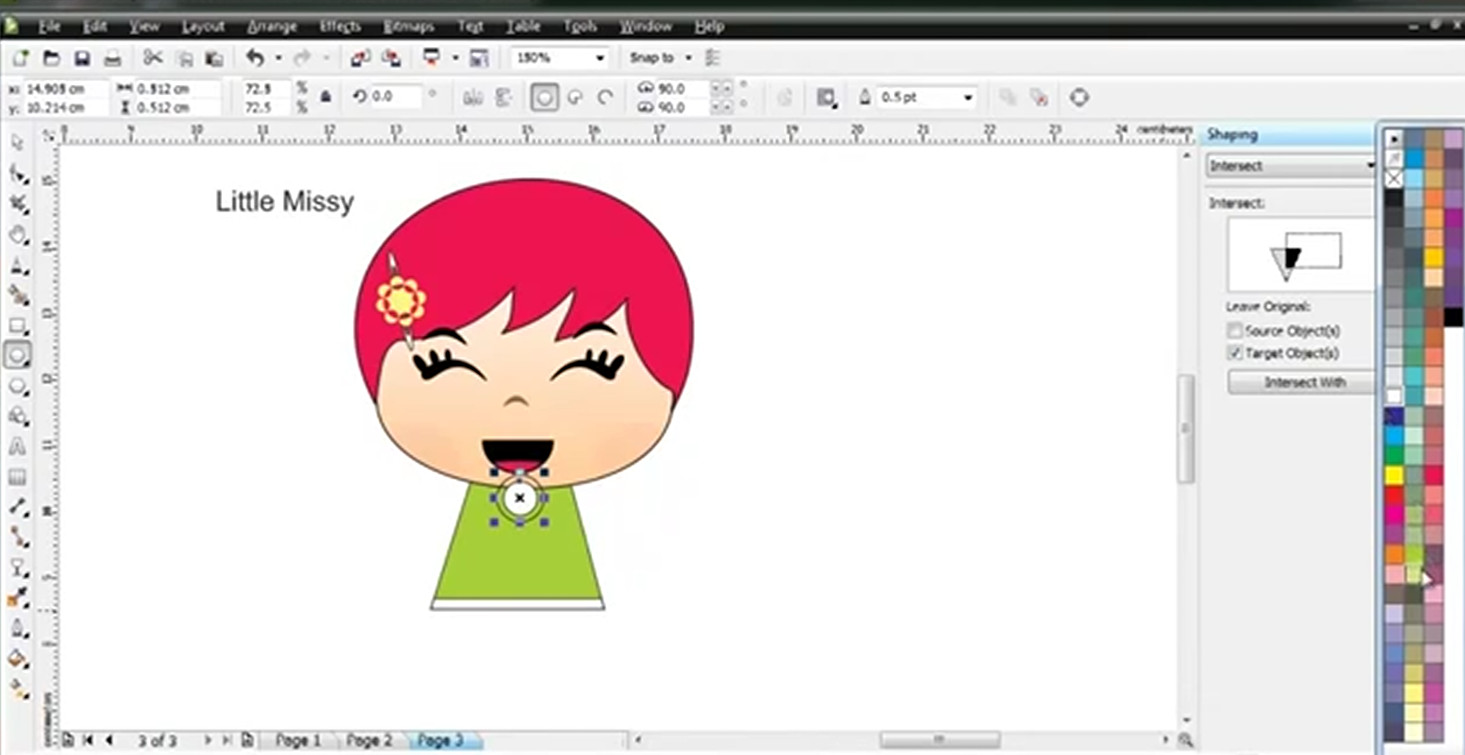Open the Bitmaps menu
The height and width of the screenshot is (755, 1465).
tap(408, 26)
